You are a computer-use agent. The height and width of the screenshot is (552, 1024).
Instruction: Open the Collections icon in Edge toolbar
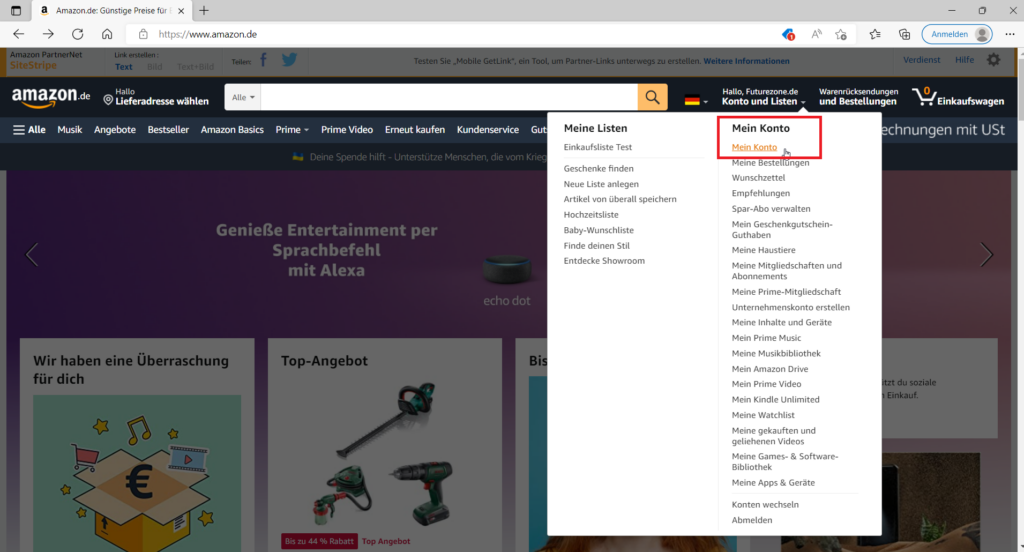click(904, 34)
